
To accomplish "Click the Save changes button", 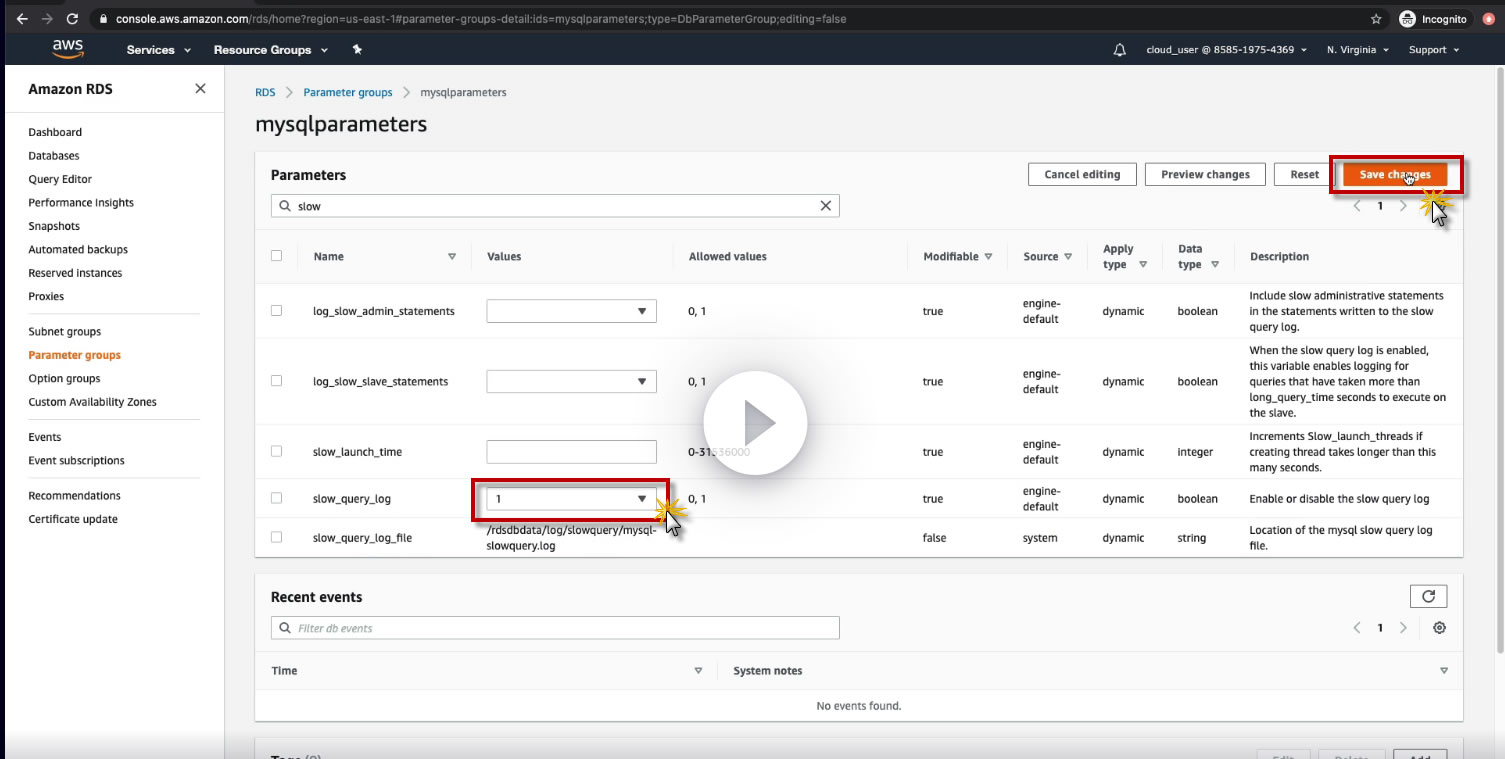I will click(x=1394, y=175).
